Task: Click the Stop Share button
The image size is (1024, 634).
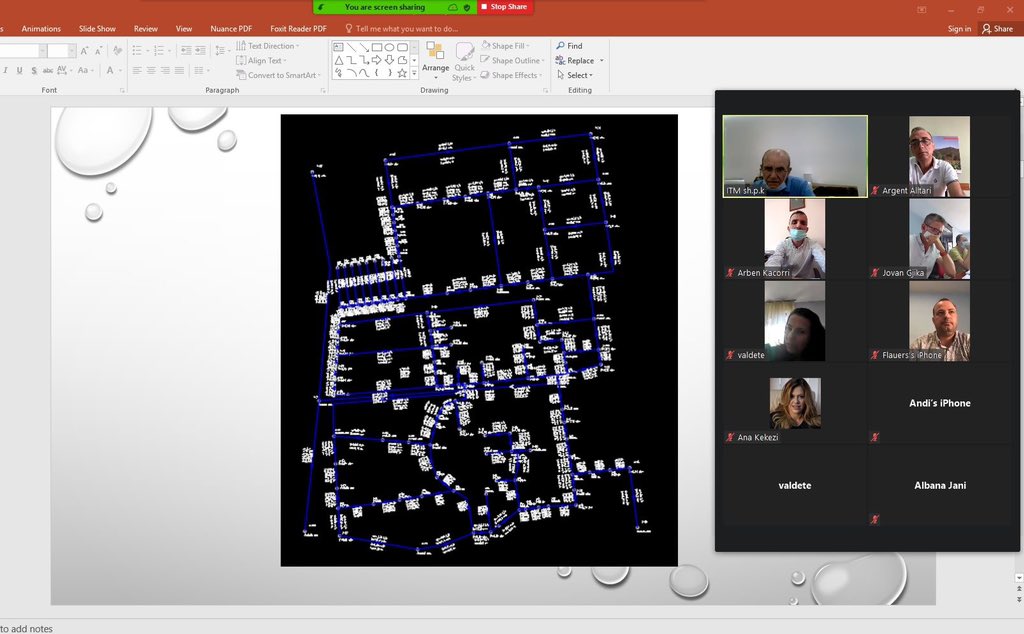Action: pos(505,7)
